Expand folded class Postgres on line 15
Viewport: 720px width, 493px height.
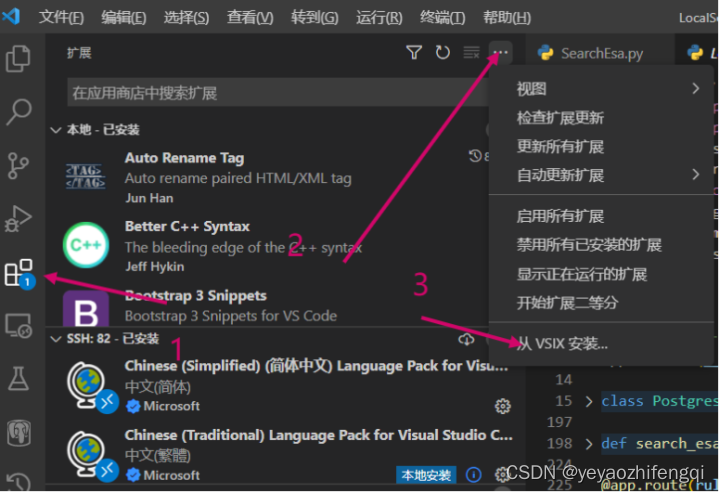tap(589, 401)
